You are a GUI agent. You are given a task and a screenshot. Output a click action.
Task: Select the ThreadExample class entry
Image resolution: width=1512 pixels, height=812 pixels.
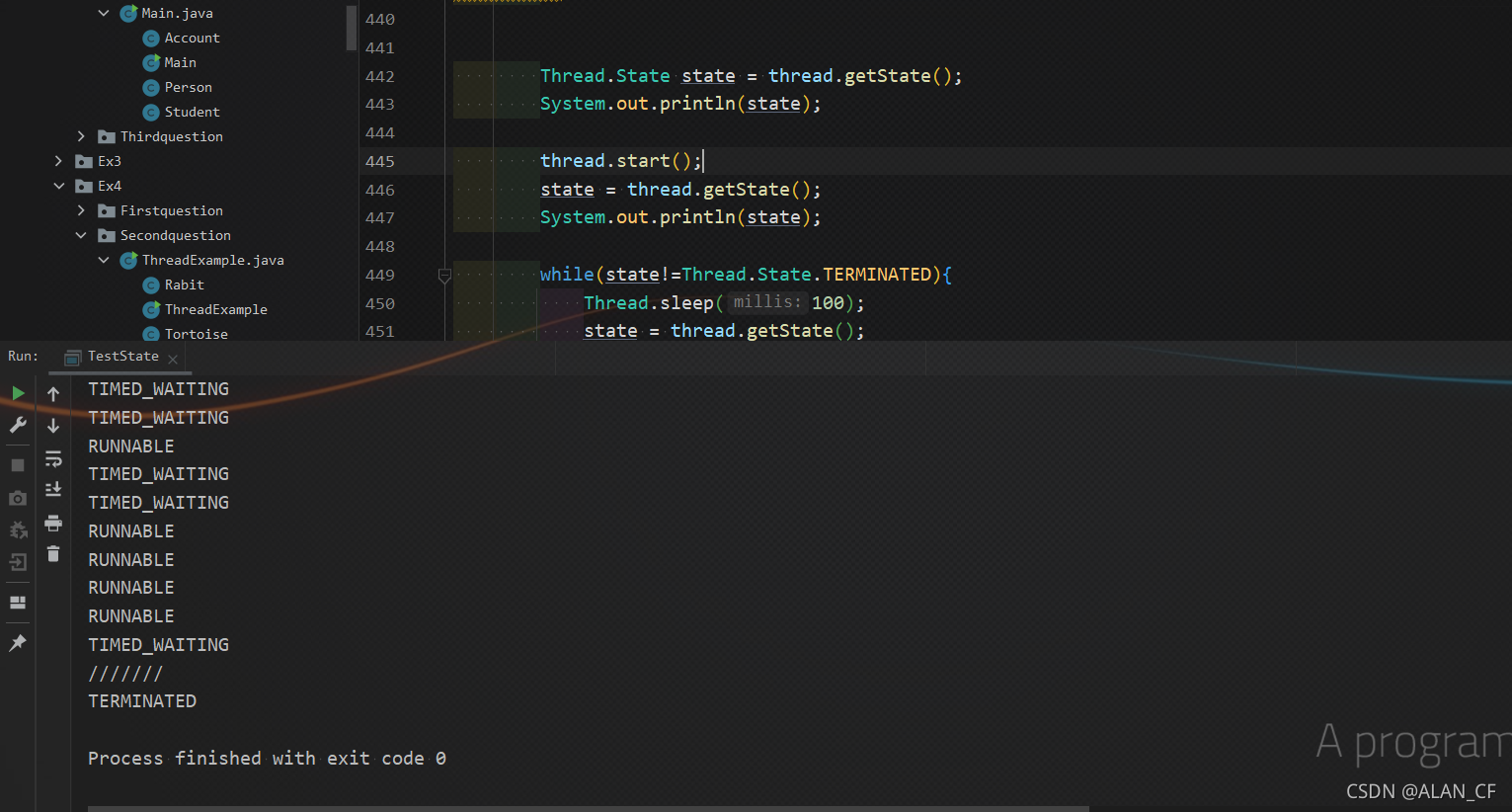[x=215, y=309]
